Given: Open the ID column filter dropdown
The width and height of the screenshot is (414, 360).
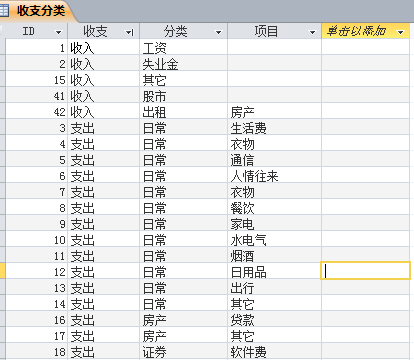Looking at the screenshot, I should point(58,32).
